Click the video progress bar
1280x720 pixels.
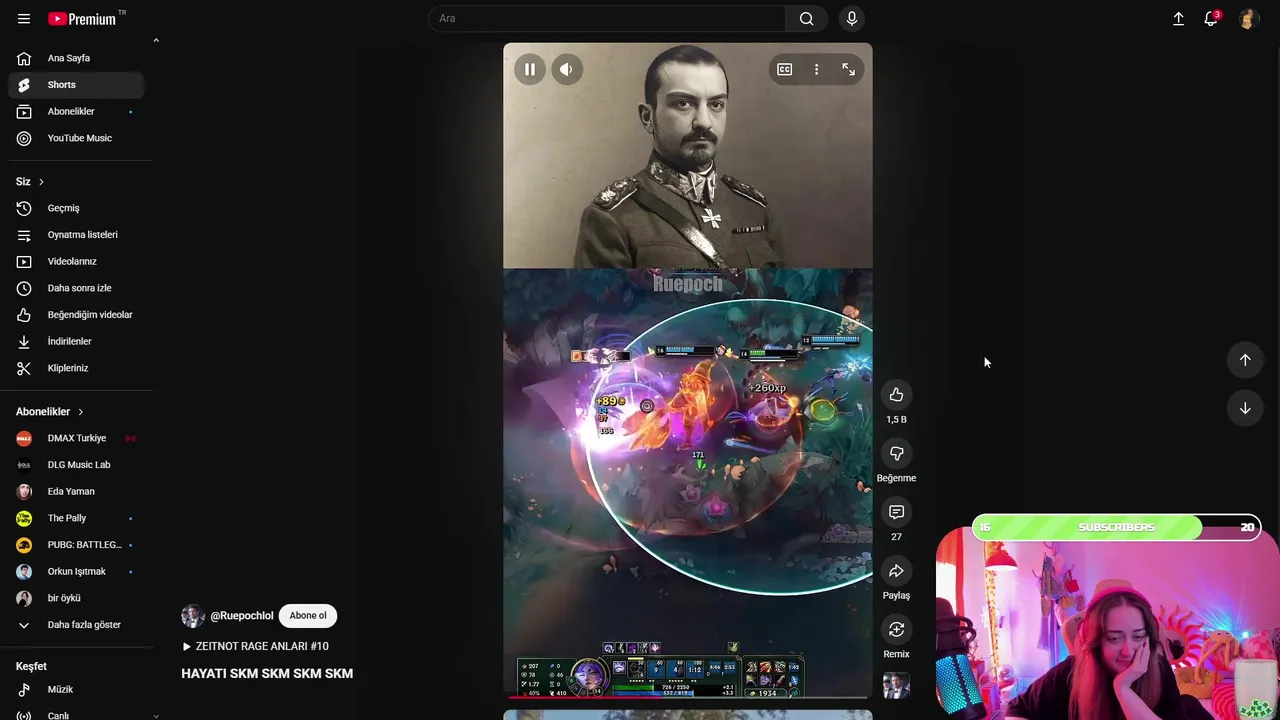(688, 697)
